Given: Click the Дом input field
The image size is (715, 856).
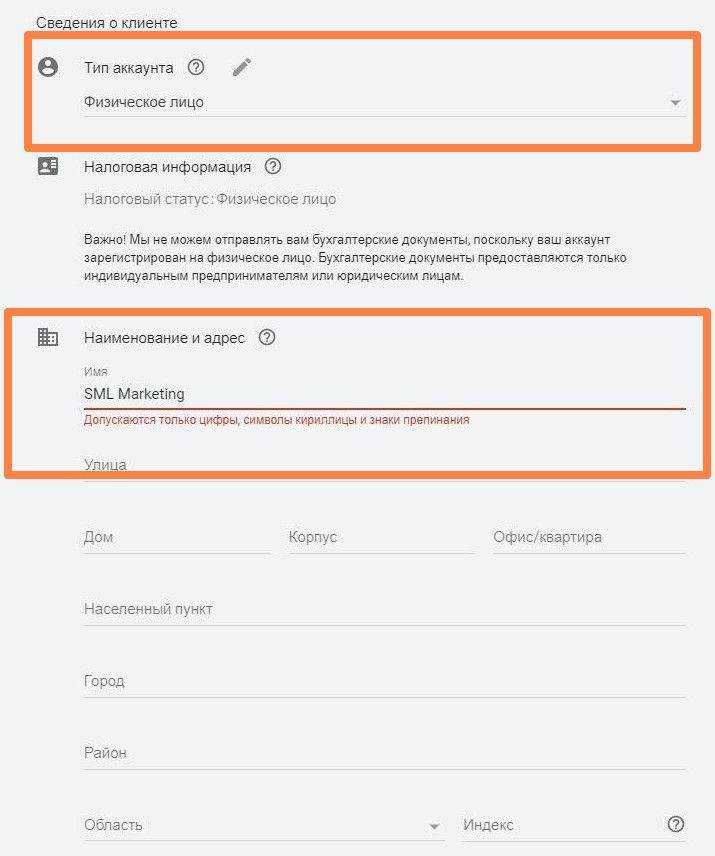Looking at the screenshot, I should 176,537.
